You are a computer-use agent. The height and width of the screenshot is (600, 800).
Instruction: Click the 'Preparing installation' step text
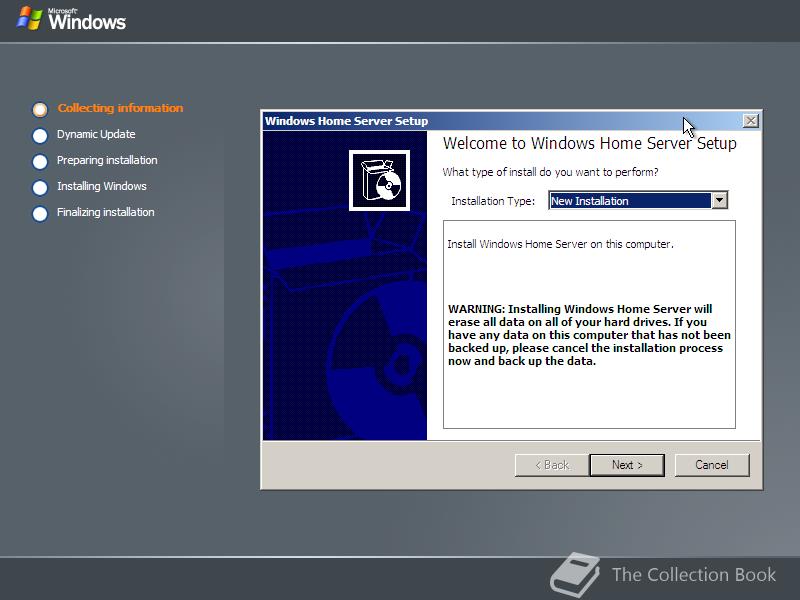[107, 160]
